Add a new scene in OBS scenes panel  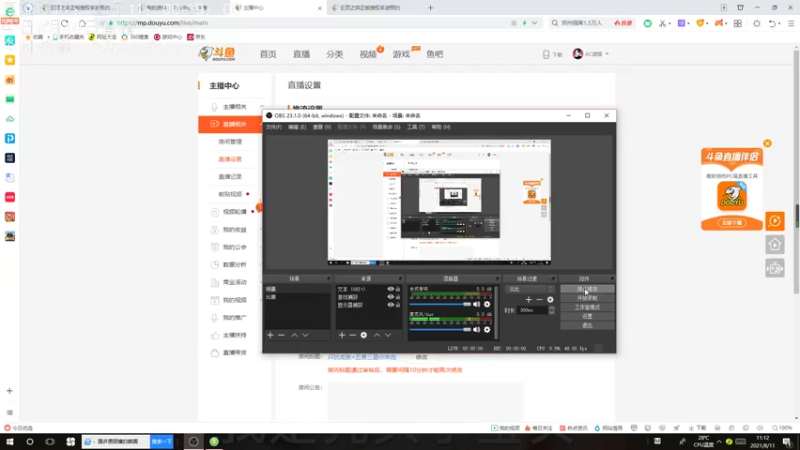click(x=270, y=335)
